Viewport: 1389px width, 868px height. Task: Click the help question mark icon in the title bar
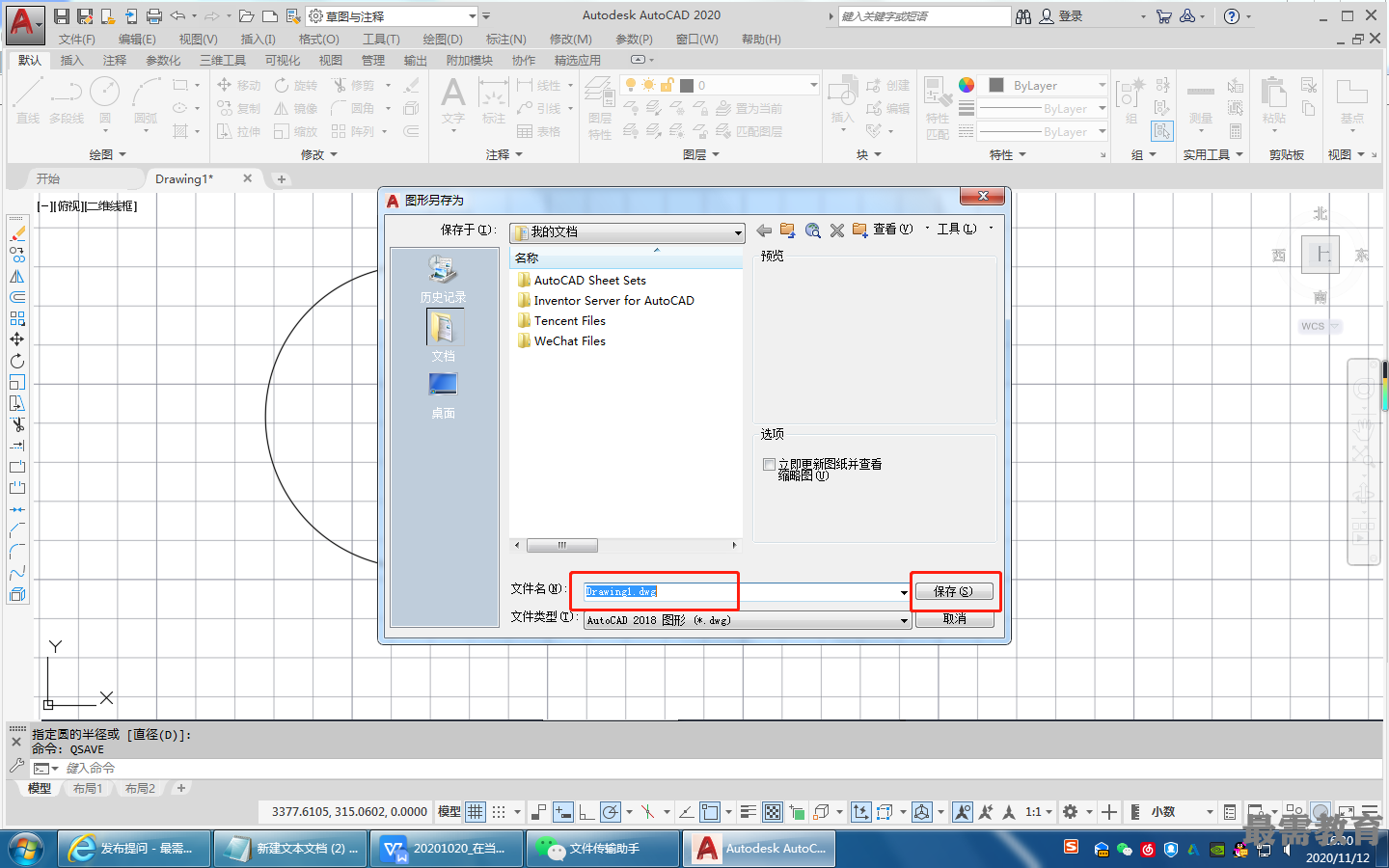click(x=1232, y=16)
